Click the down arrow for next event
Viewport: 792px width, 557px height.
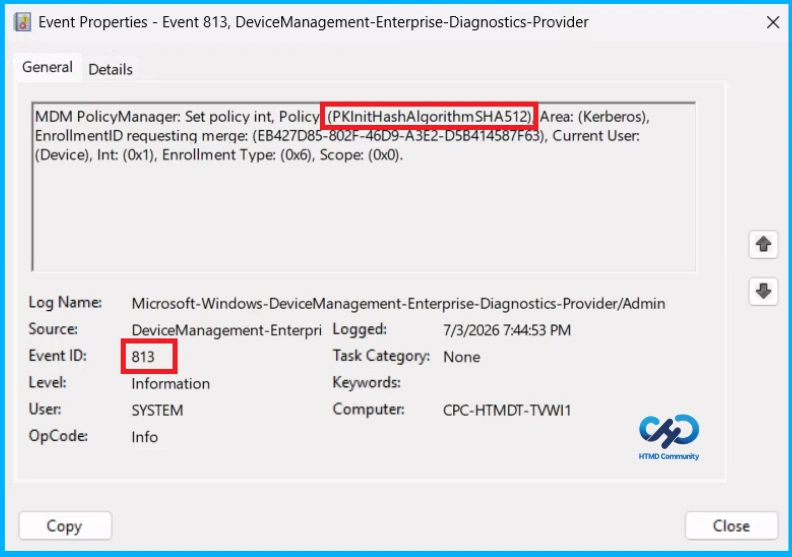point(763,291)
